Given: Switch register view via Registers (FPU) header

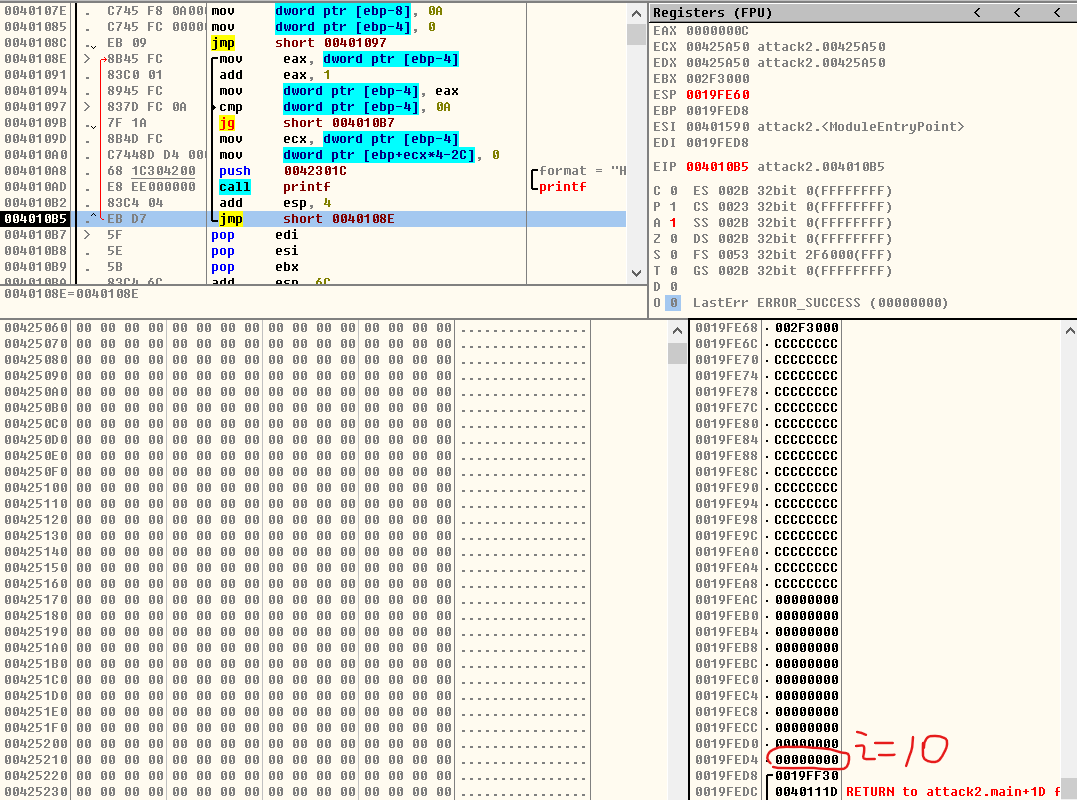Looking at the screenshot, I should 712,13.
